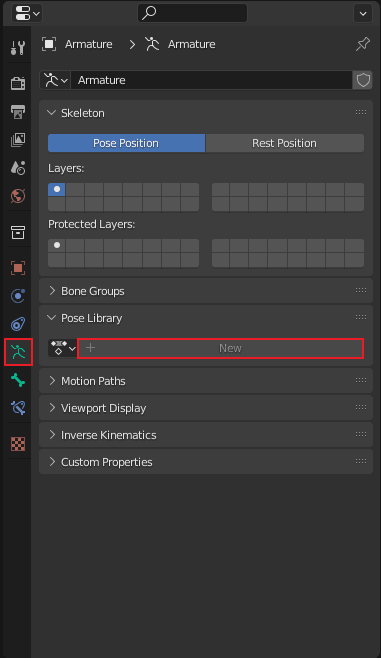Switch to Rest Position mode
Viewport: 381px width, 658px height.
click(284, 143)
